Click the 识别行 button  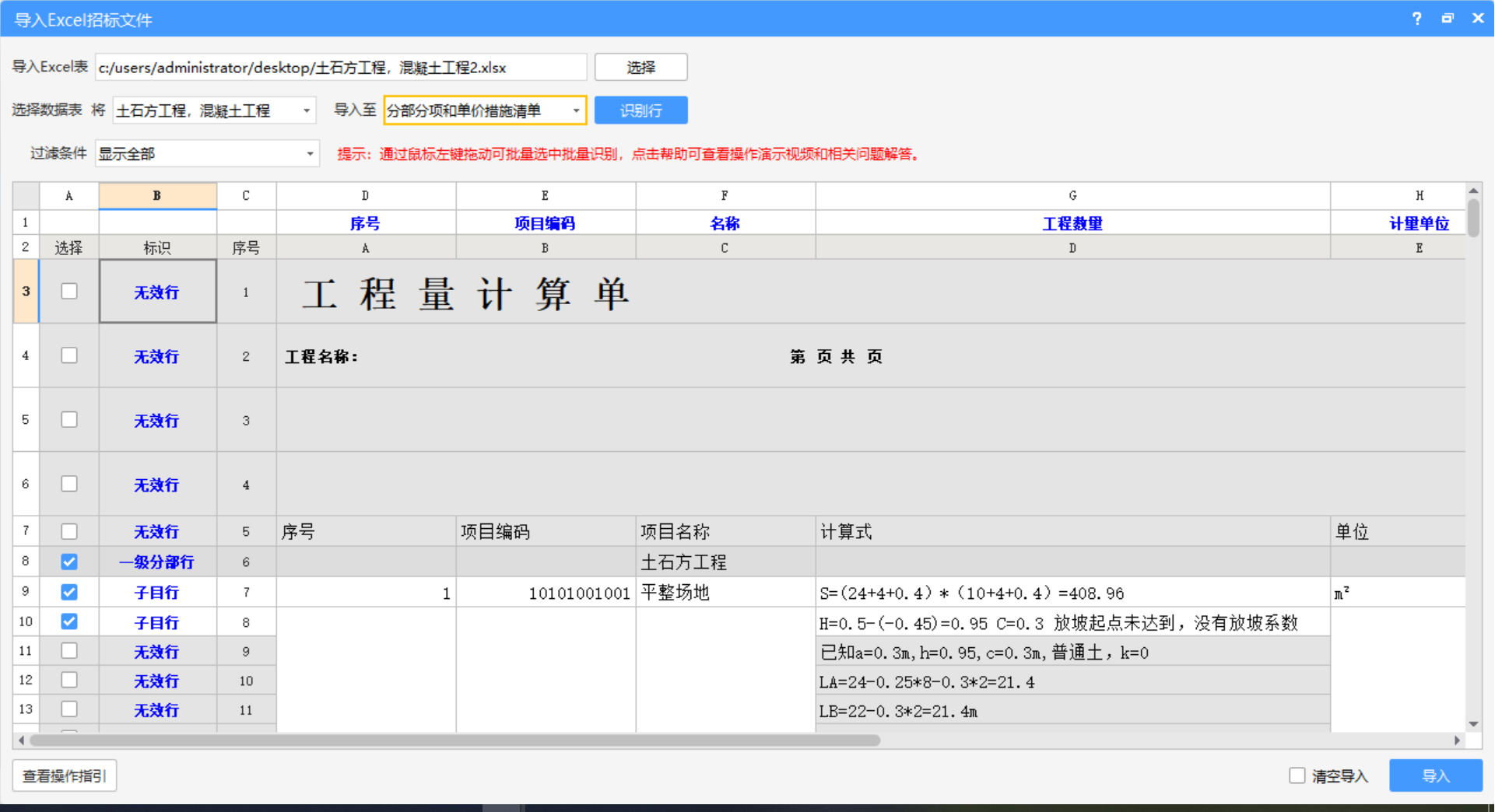(x=641, y=110)
